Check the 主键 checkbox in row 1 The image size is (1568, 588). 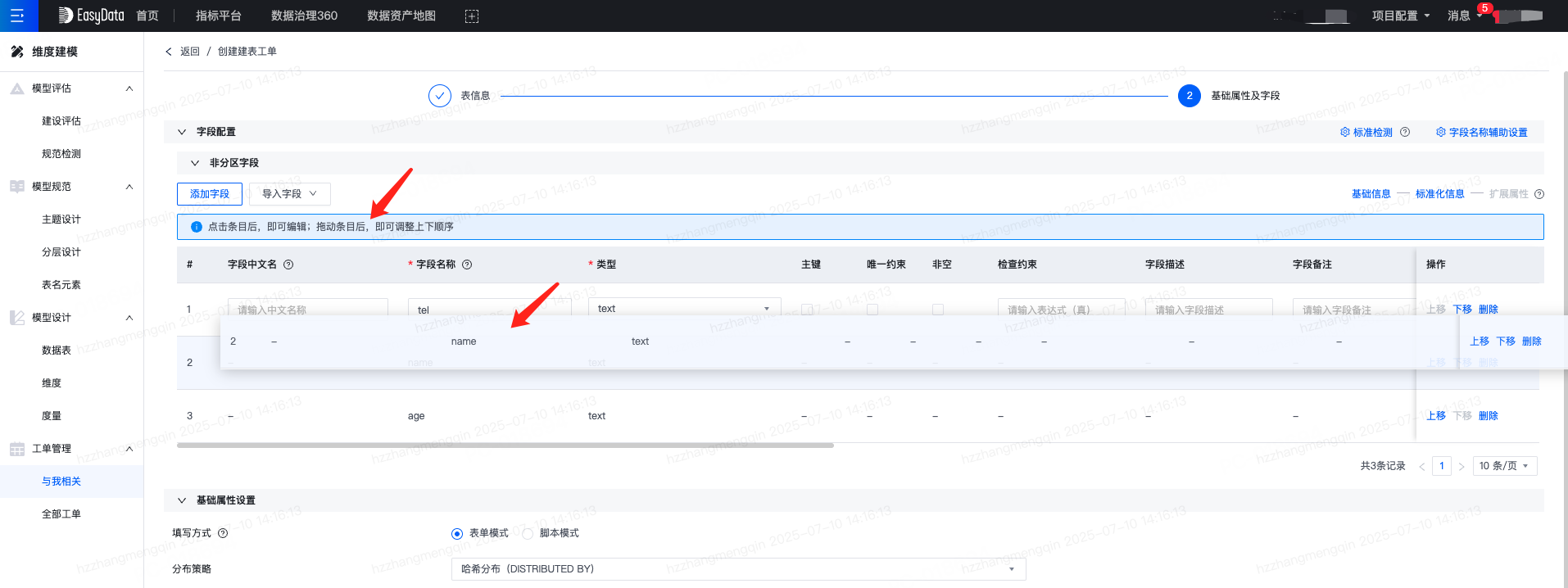pos(807,309)
